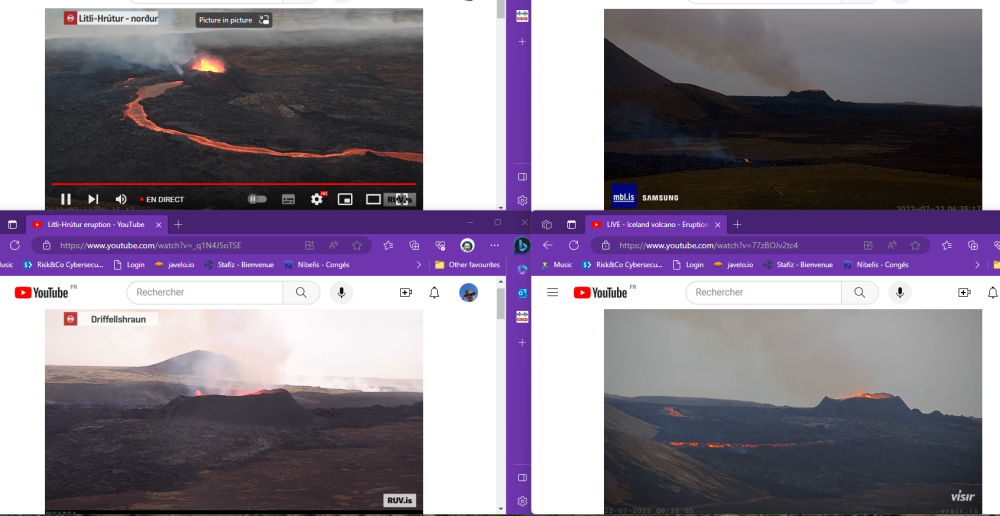
Task: Click the red video progress bar
Action: pos(230,184)
